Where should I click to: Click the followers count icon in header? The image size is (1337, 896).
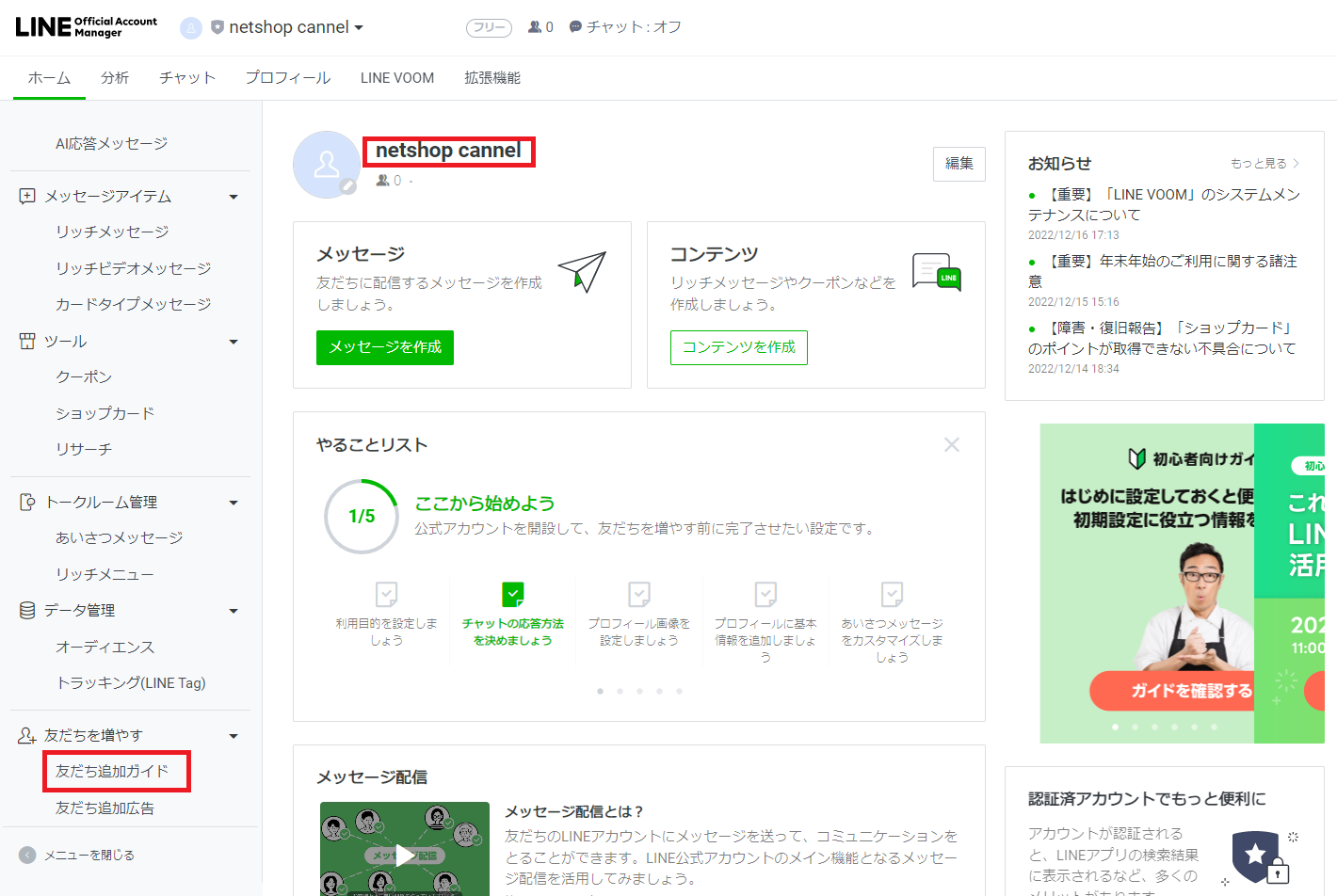[535, 27]
